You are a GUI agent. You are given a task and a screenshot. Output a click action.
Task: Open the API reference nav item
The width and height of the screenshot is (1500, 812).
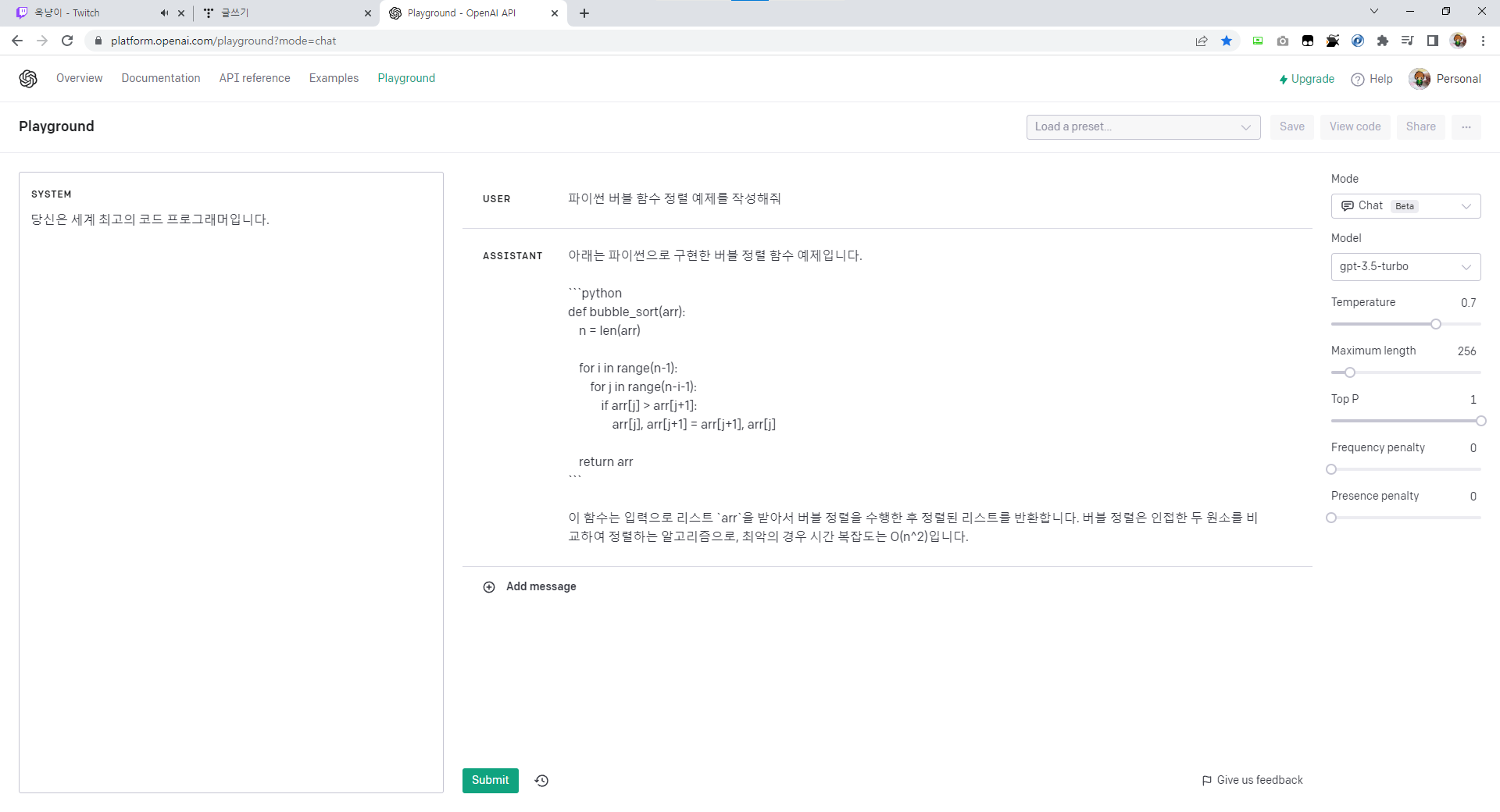(255, 78)
